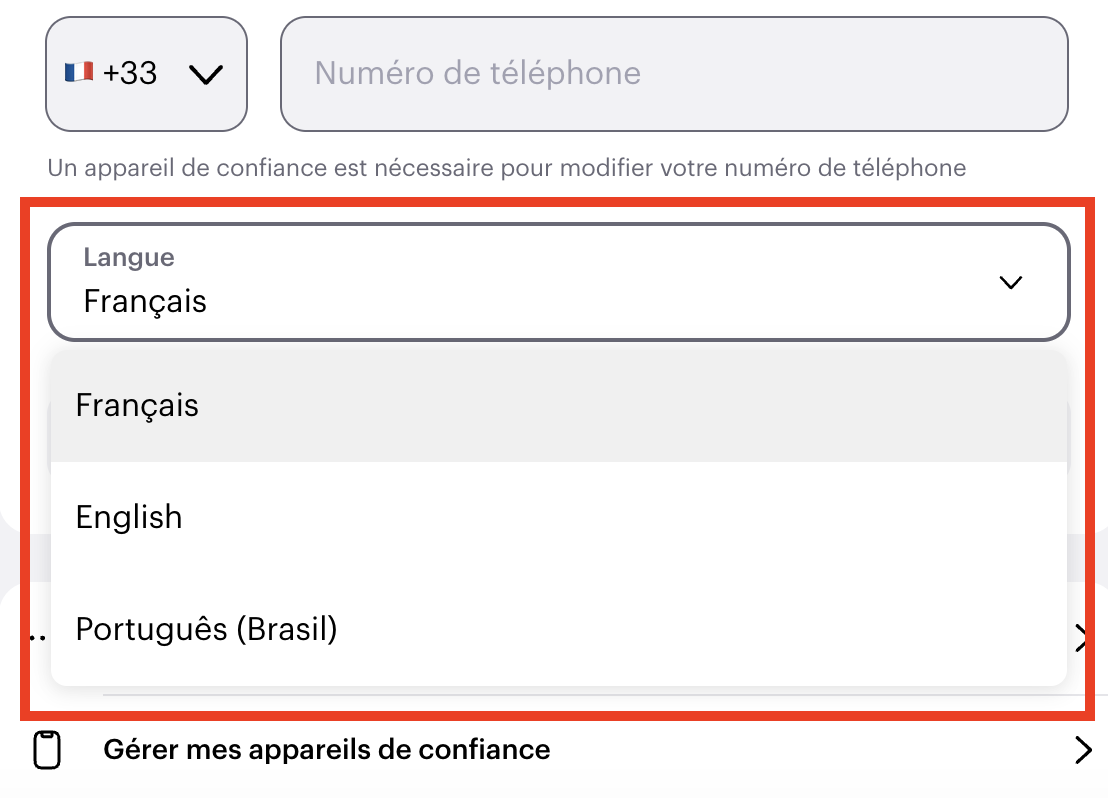
Task: Choose English in the language list
Action: (x=129, y=517)
